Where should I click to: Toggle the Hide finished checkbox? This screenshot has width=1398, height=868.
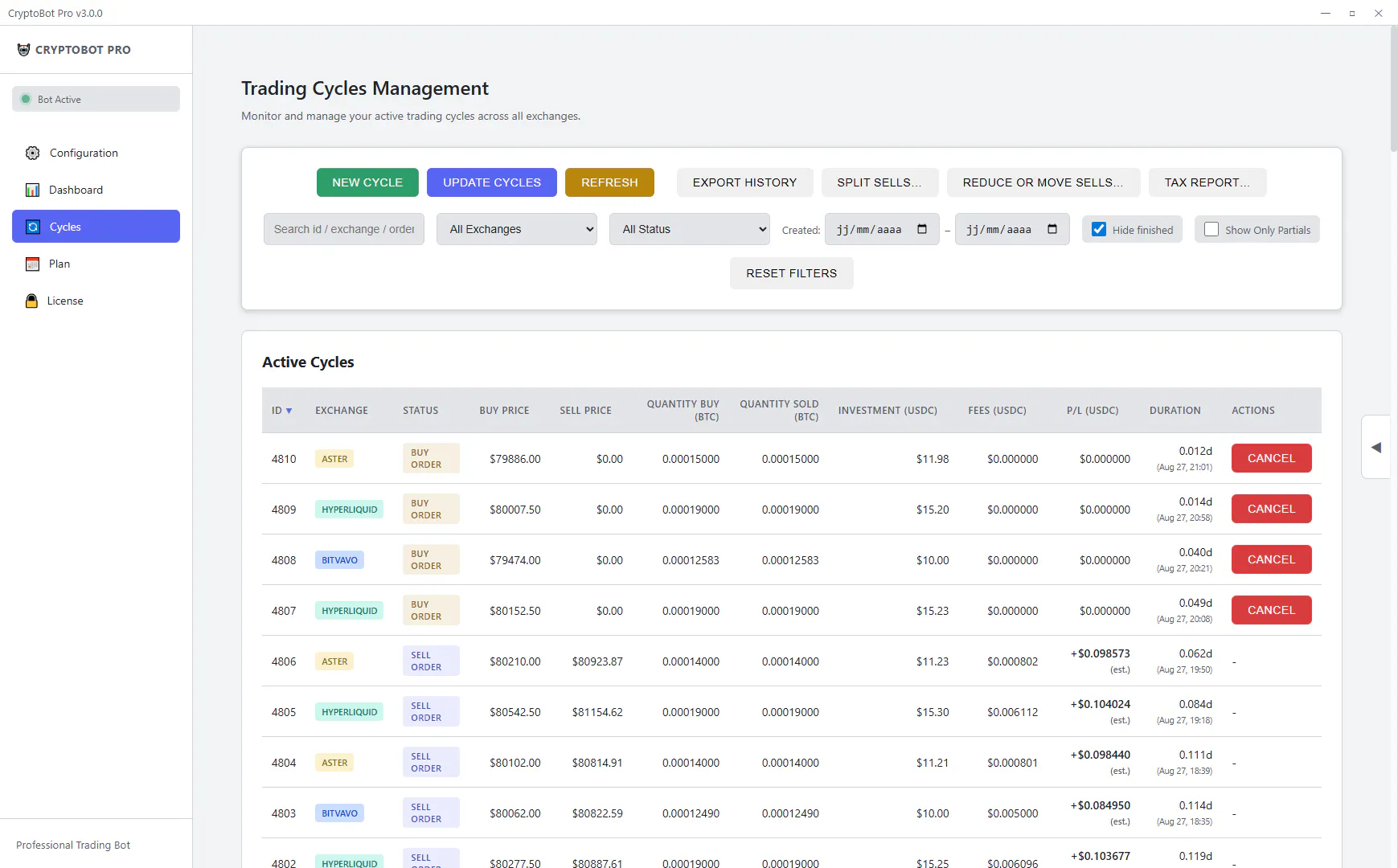pyautogui.click(x=1099, y=229)
